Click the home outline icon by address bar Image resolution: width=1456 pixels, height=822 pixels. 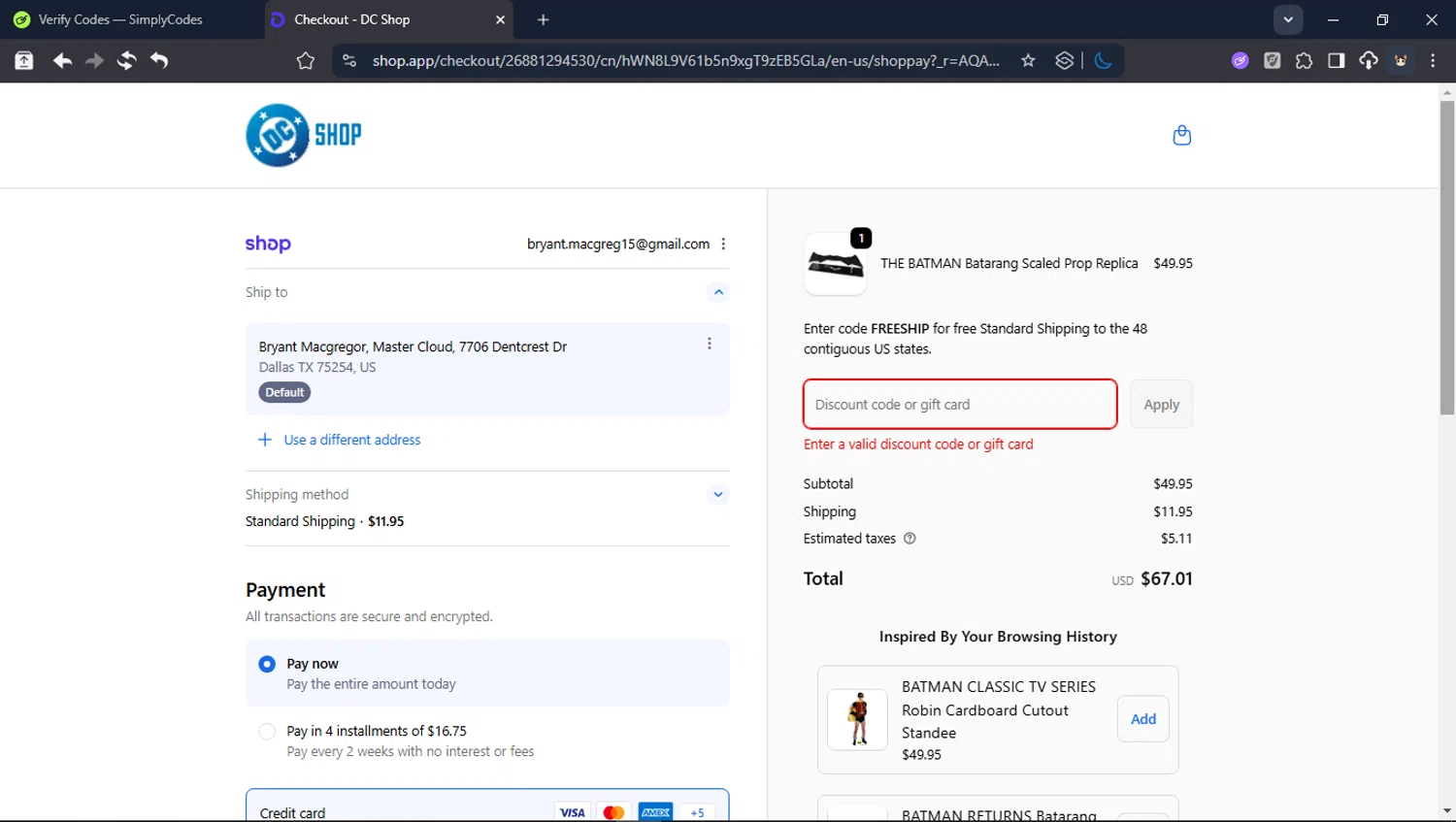(306, 60)
